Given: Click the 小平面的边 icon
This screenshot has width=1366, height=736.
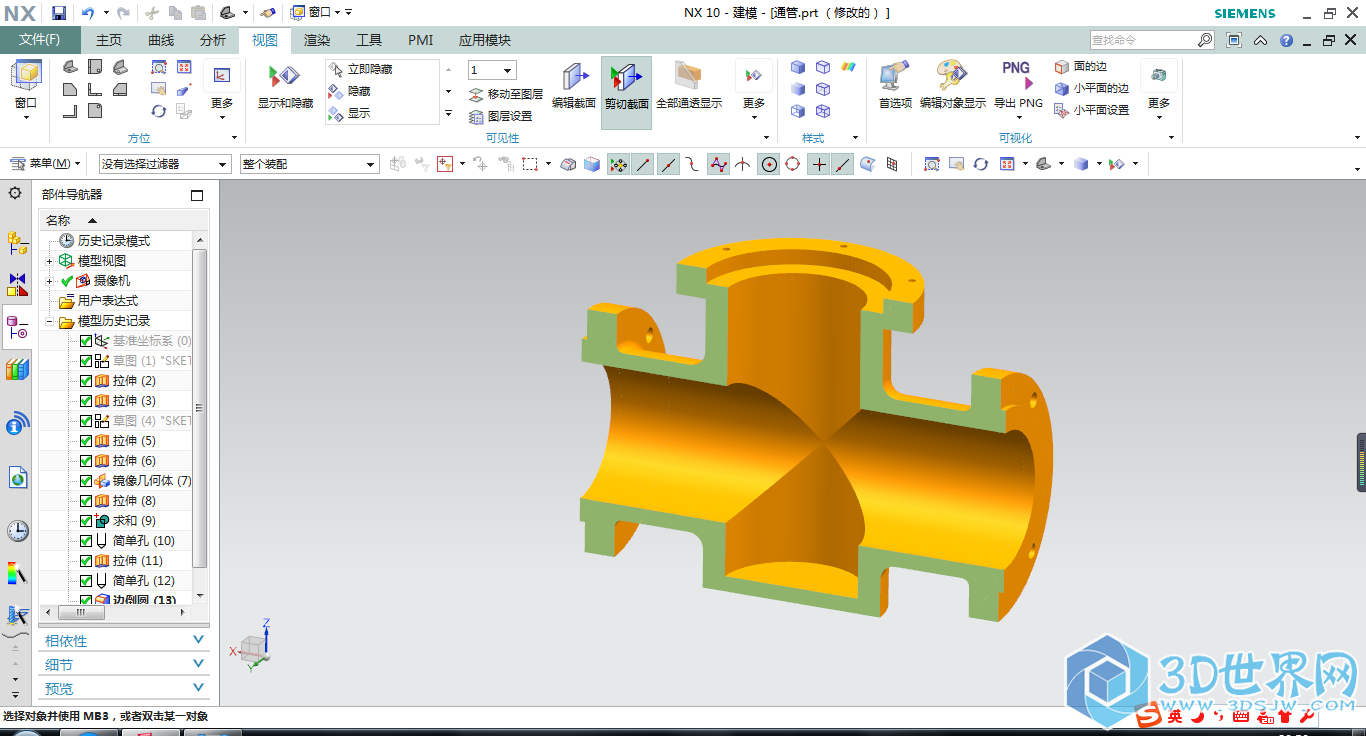Looking at the screenshot, I should click(x=1062, y=88).
